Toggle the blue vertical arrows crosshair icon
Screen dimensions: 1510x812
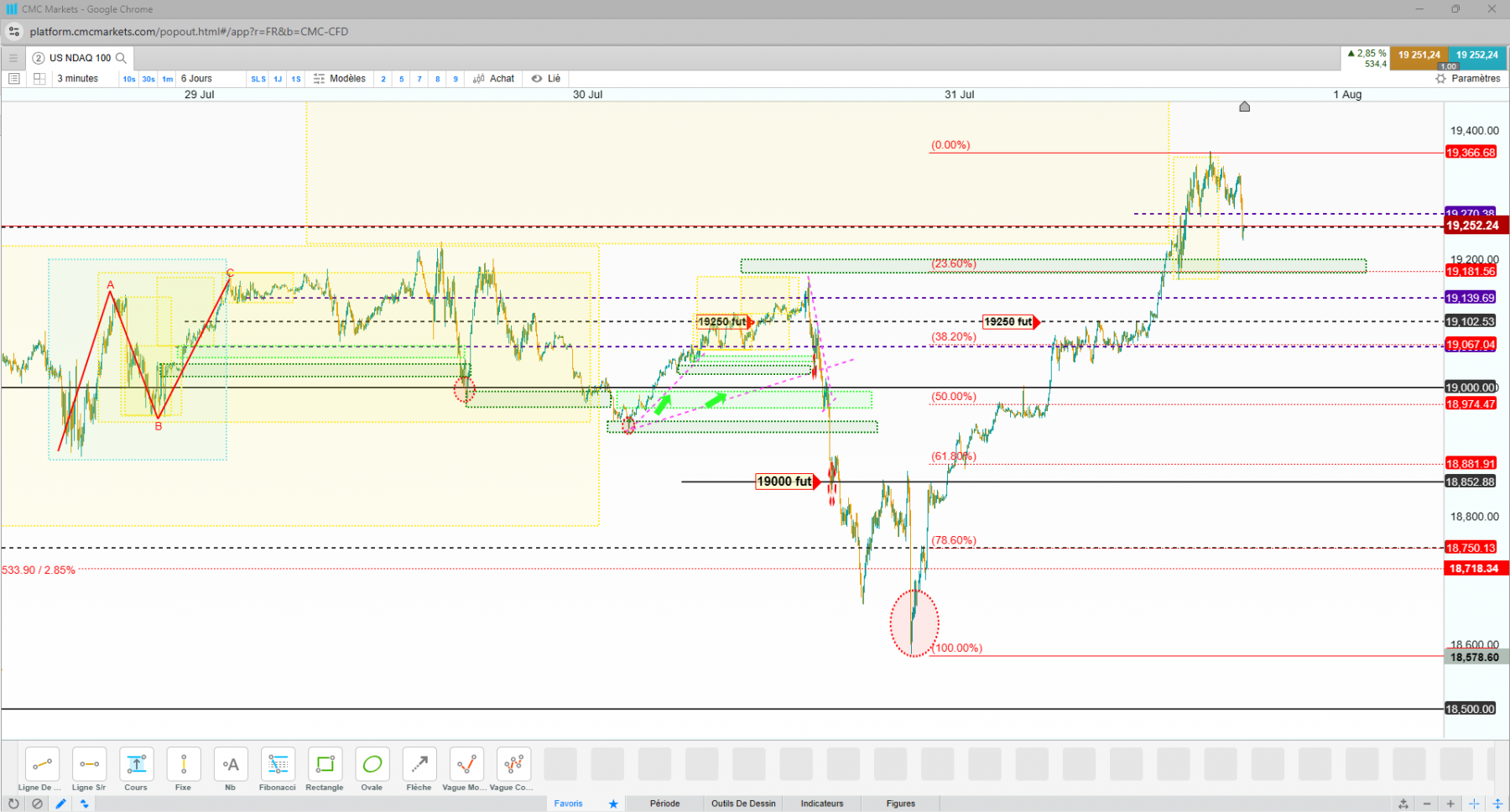(x=1497, y=804)
